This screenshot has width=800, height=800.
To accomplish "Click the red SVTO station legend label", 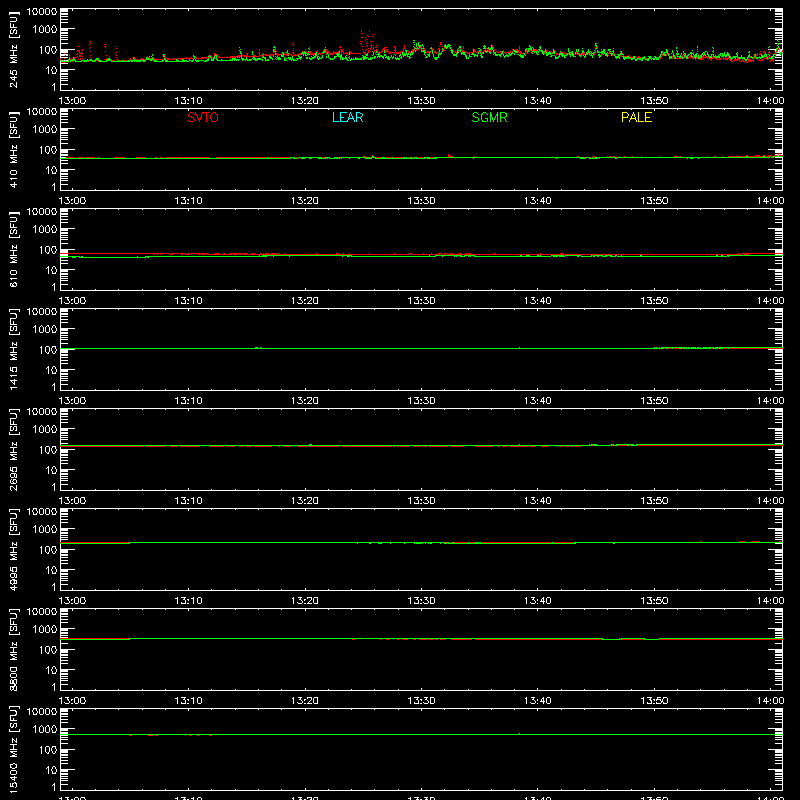I will tap(203, 117).
